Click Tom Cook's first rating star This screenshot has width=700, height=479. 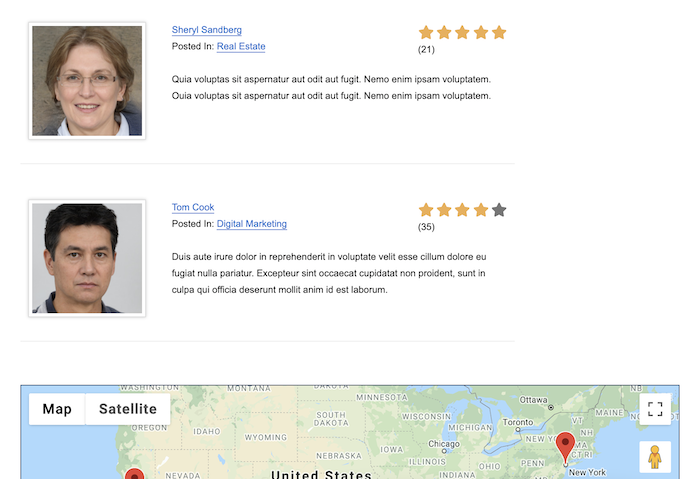pyautogui.click(x=426, y=210)
